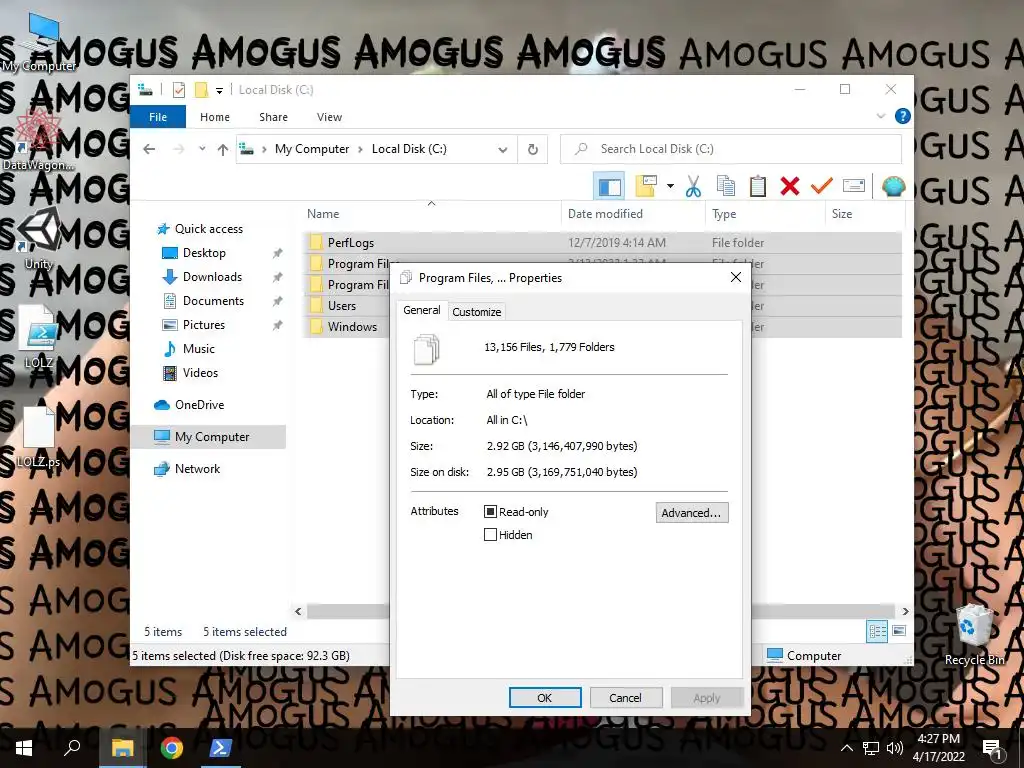Click the envelope email toolbar icon

[x=854, y=186]
